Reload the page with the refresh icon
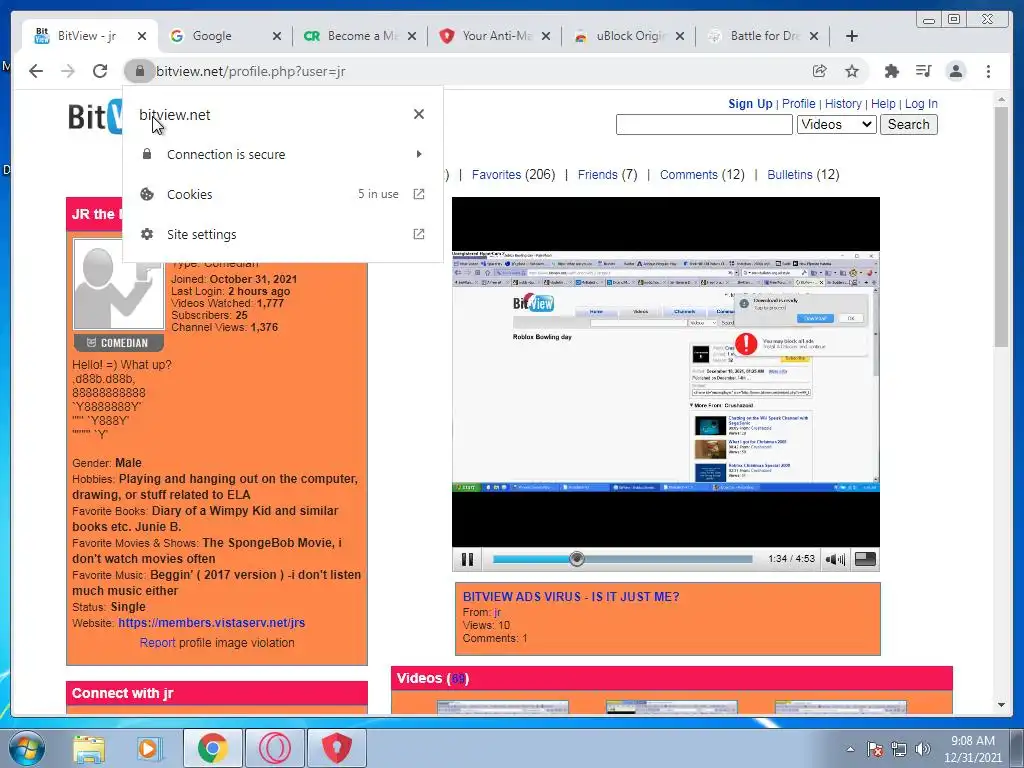The width and height of the screenshot is (1024, 768). click(x=99, y=71)
